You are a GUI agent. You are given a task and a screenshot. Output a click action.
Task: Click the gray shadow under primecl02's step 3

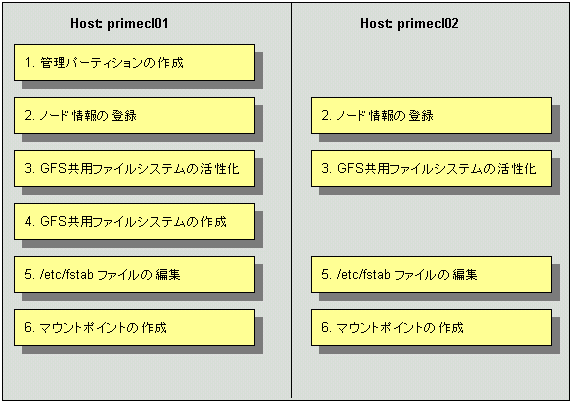pyautogui.click(x=439, y=191)
